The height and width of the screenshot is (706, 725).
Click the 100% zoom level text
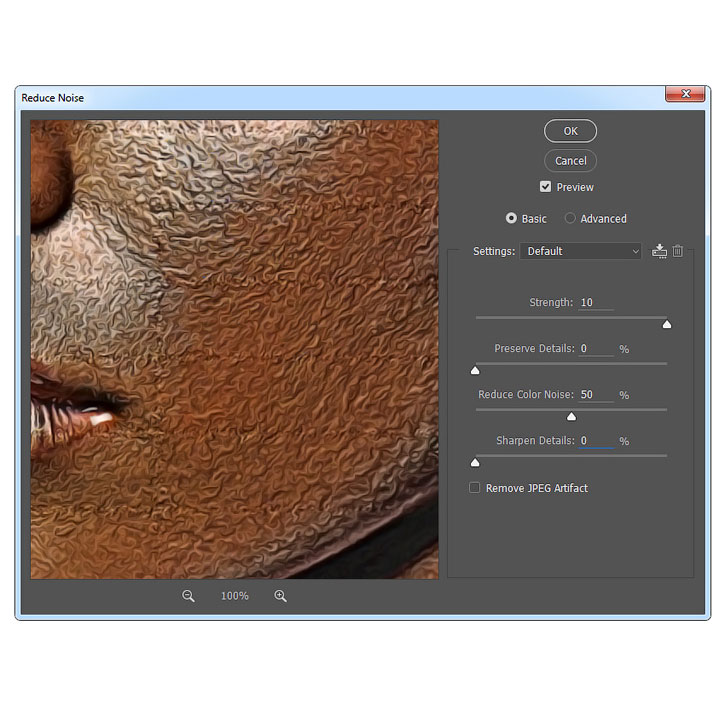click(x=234, y=596)
